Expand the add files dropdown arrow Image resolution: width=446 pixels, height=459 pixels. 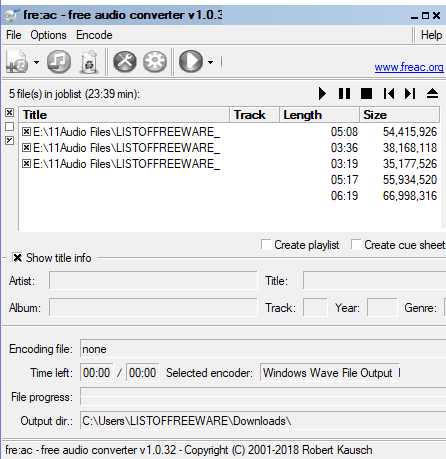click(x=36, y=62)
